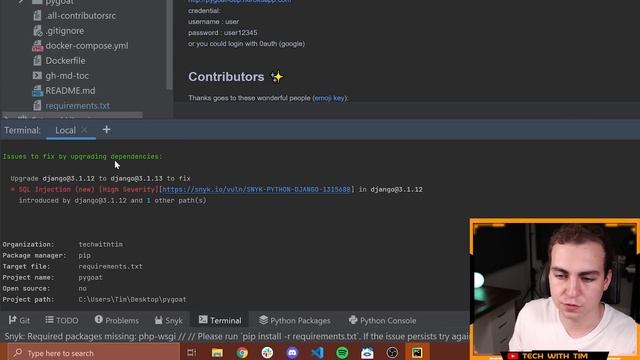
Task: Select Dockerfile in the project tree
Action: coord(65,61)
